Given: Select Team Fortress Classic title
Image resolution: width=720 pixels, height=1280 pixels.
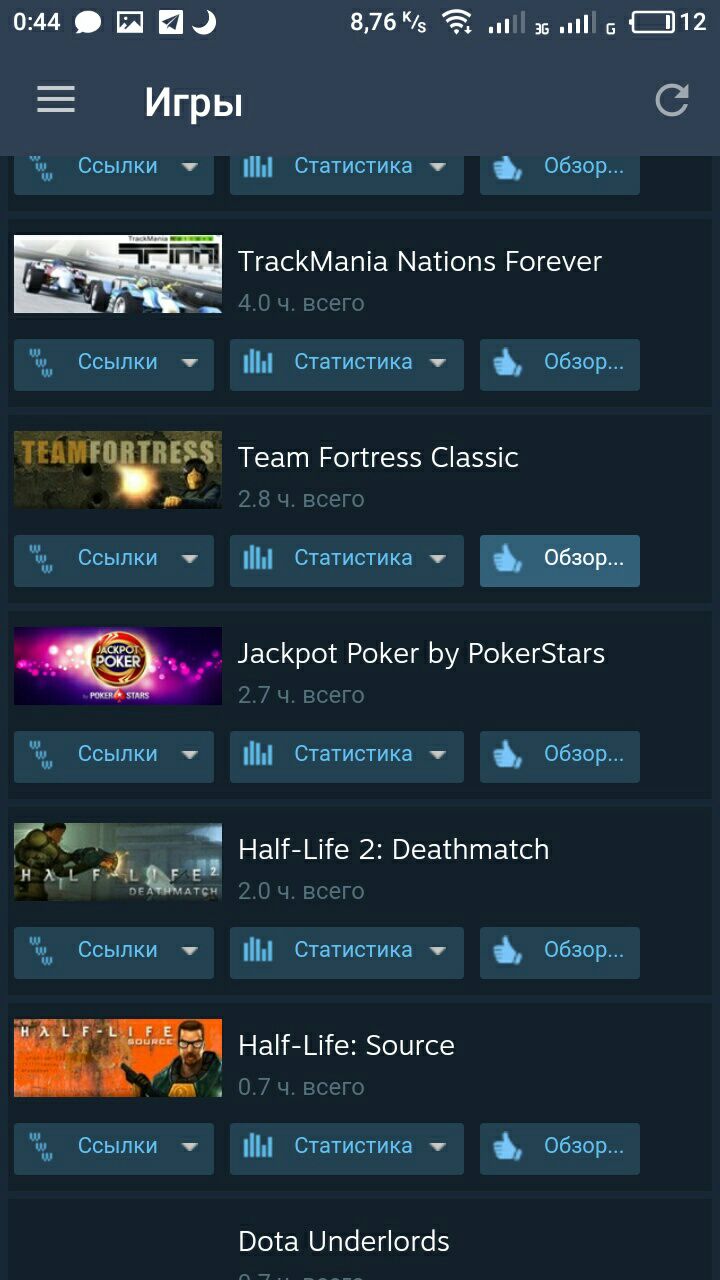Looking at the screenshot, I should coord(378,457).
